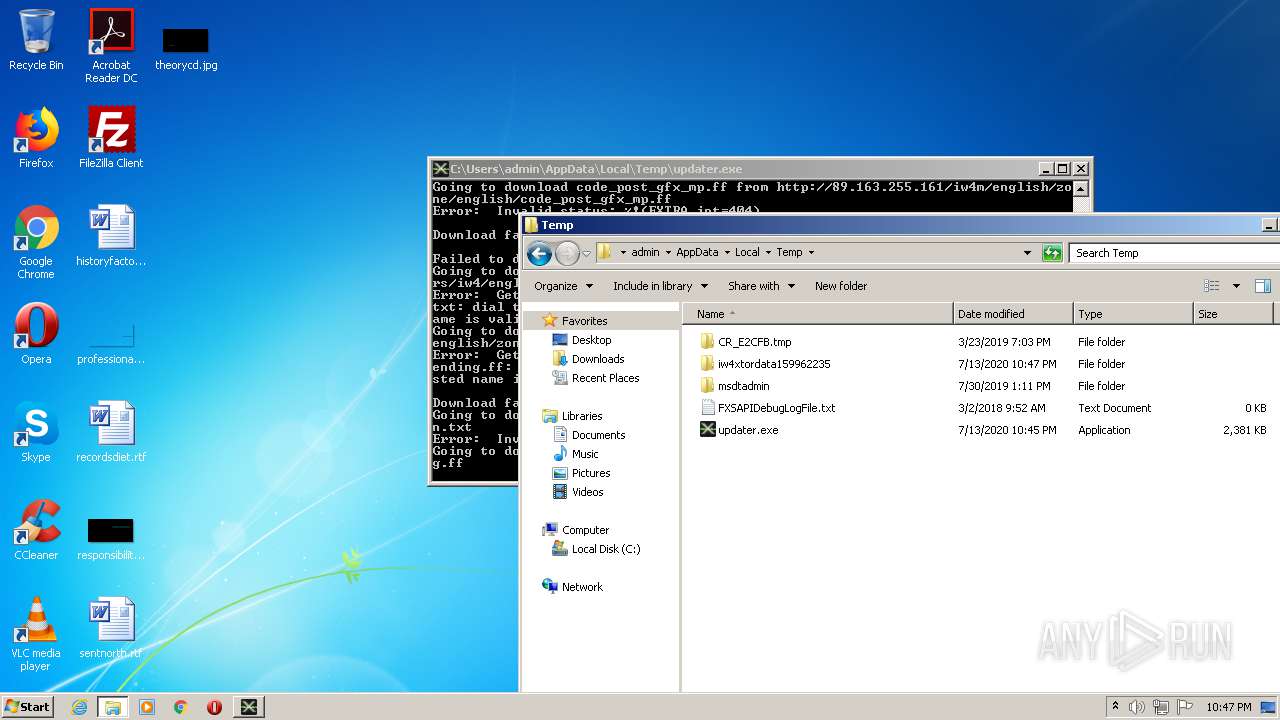Click Opera icon in taskbar
The image size is (1280, 720).
pos(214,707)
